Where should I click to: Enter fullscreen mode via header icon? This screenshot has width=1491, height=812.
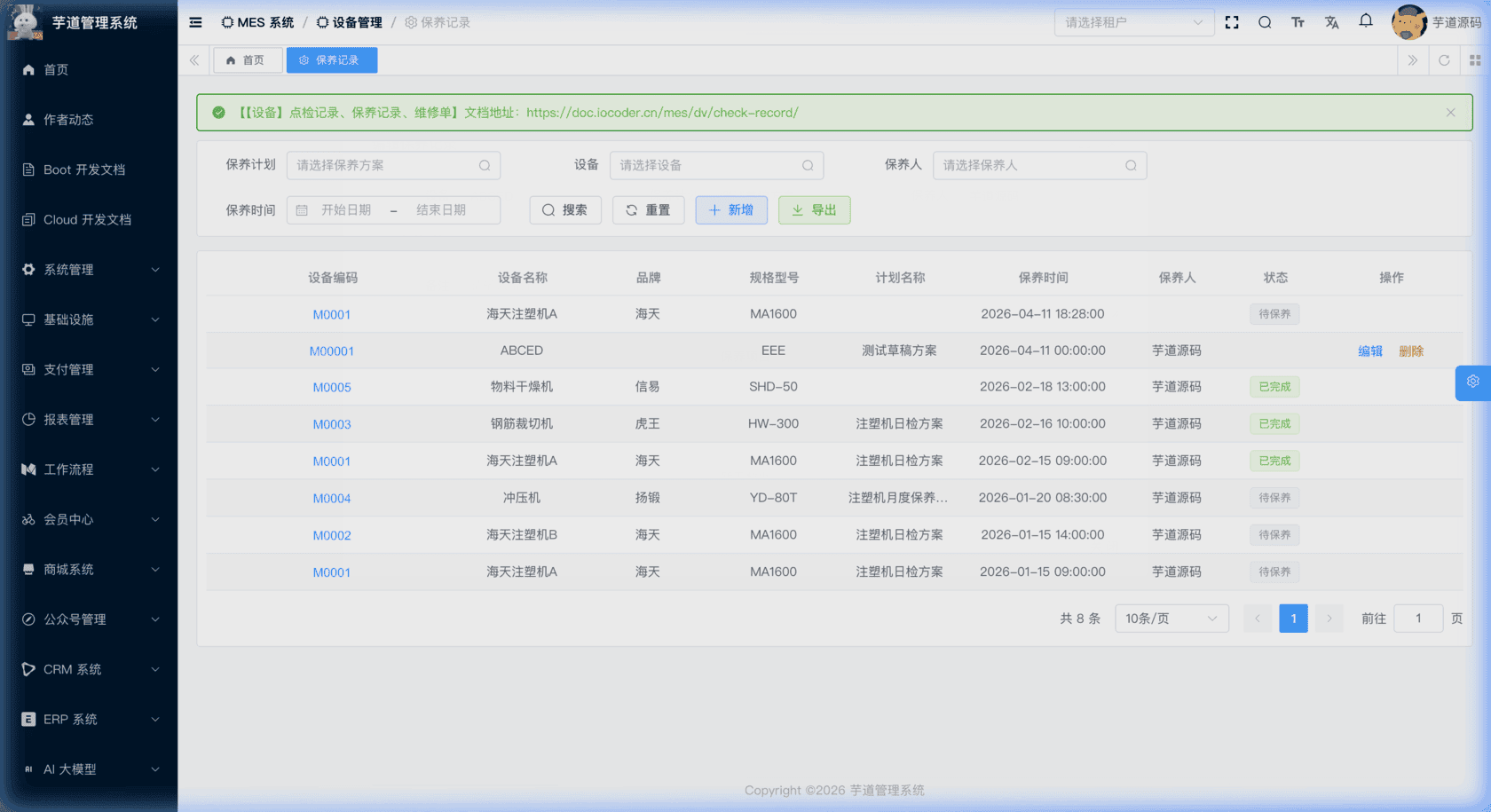click(1232, 22)
